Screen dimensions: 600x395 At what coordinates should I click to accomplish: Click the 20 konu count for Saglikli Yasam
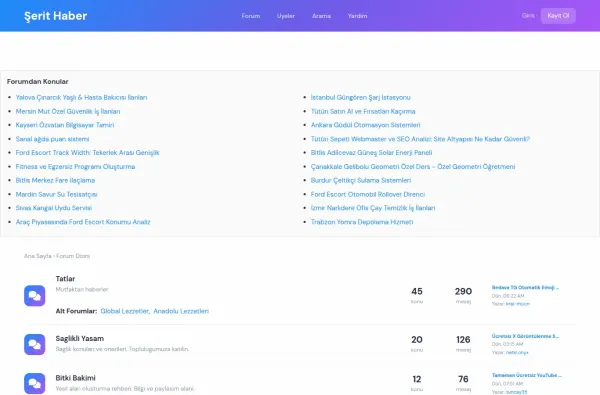[x=417, y=340]
